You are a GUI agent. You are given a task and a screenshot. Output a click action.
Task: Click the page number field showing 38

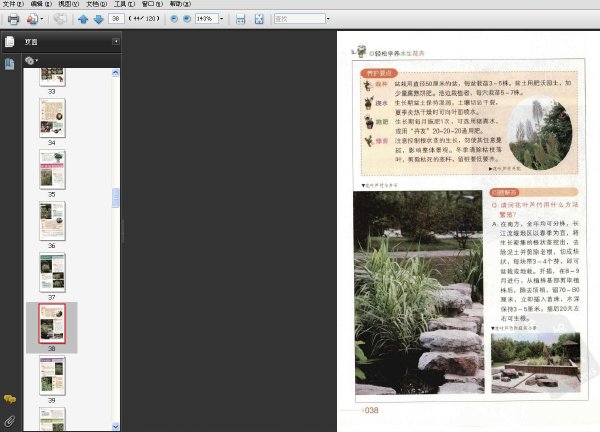tap(116, 18)
